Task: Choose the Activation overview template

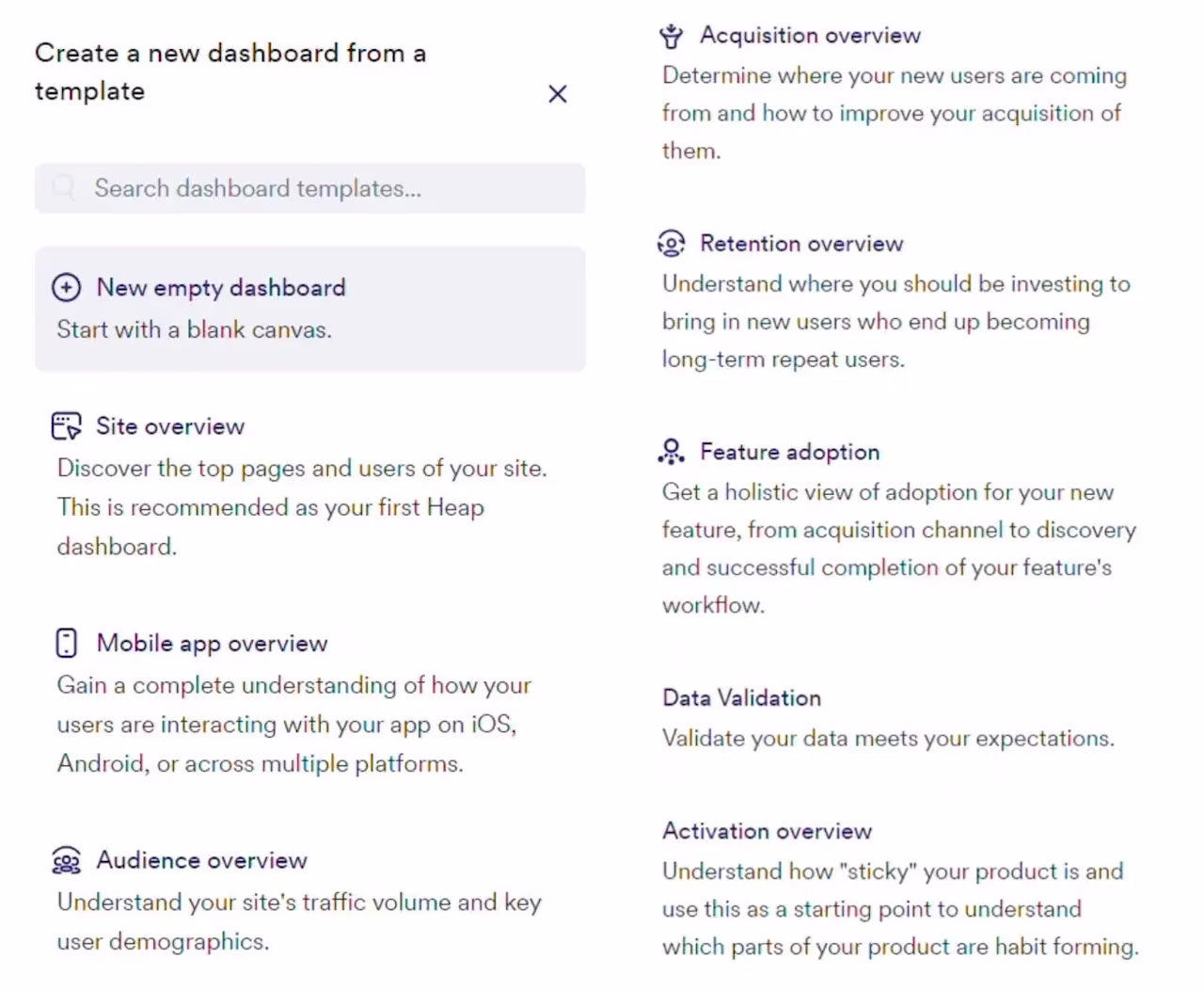Action: coord(768,831)
